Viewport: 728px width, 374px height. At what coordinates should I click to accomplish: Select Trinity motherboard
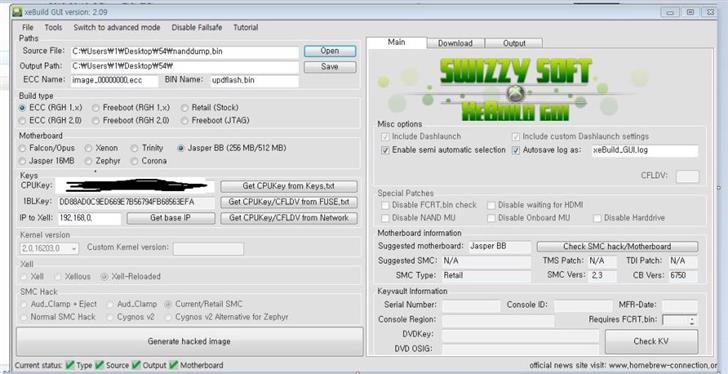pos(147,148)
